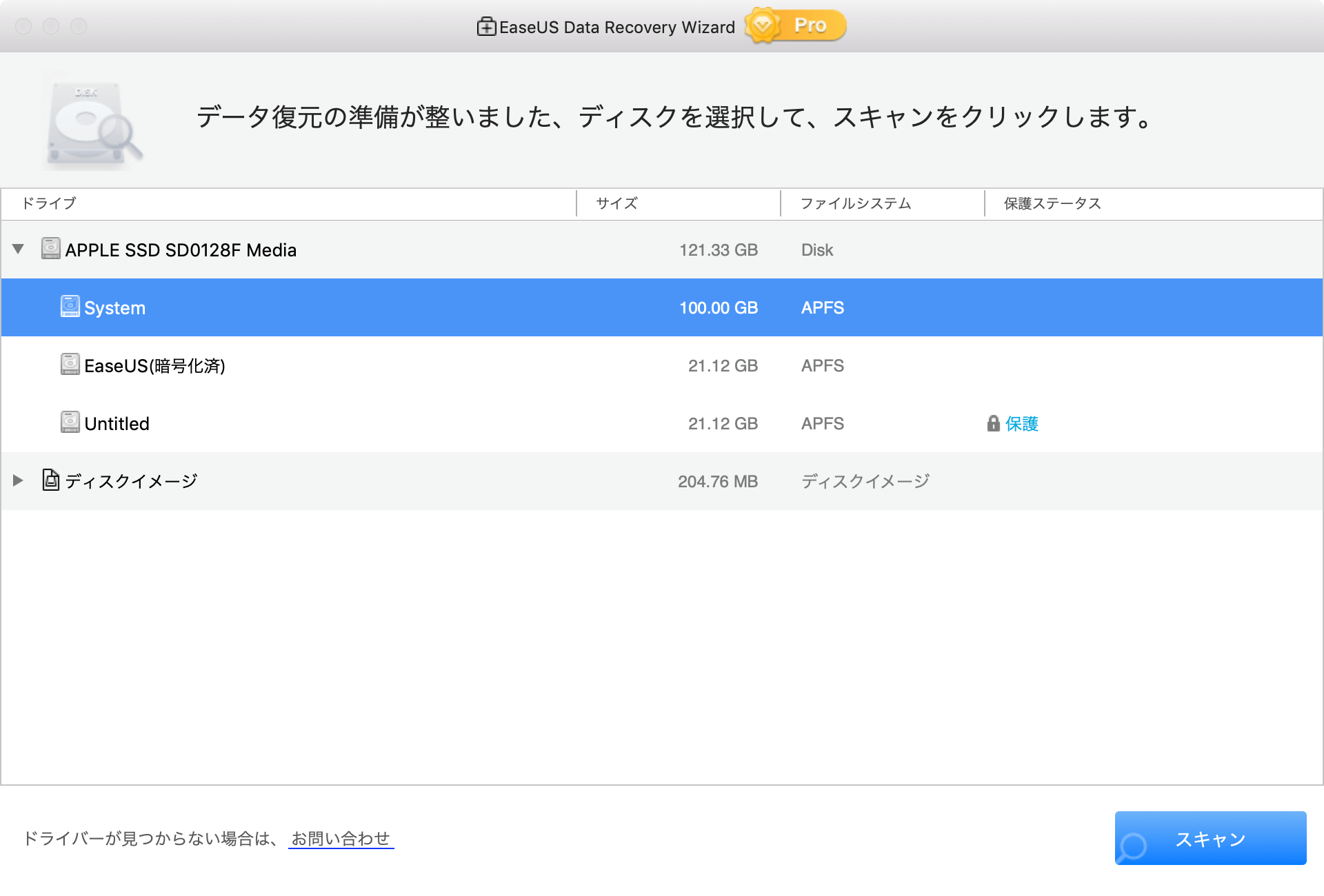
Task: Click the APFS cell in Untitled row
Action: click(x=823, y=424)
